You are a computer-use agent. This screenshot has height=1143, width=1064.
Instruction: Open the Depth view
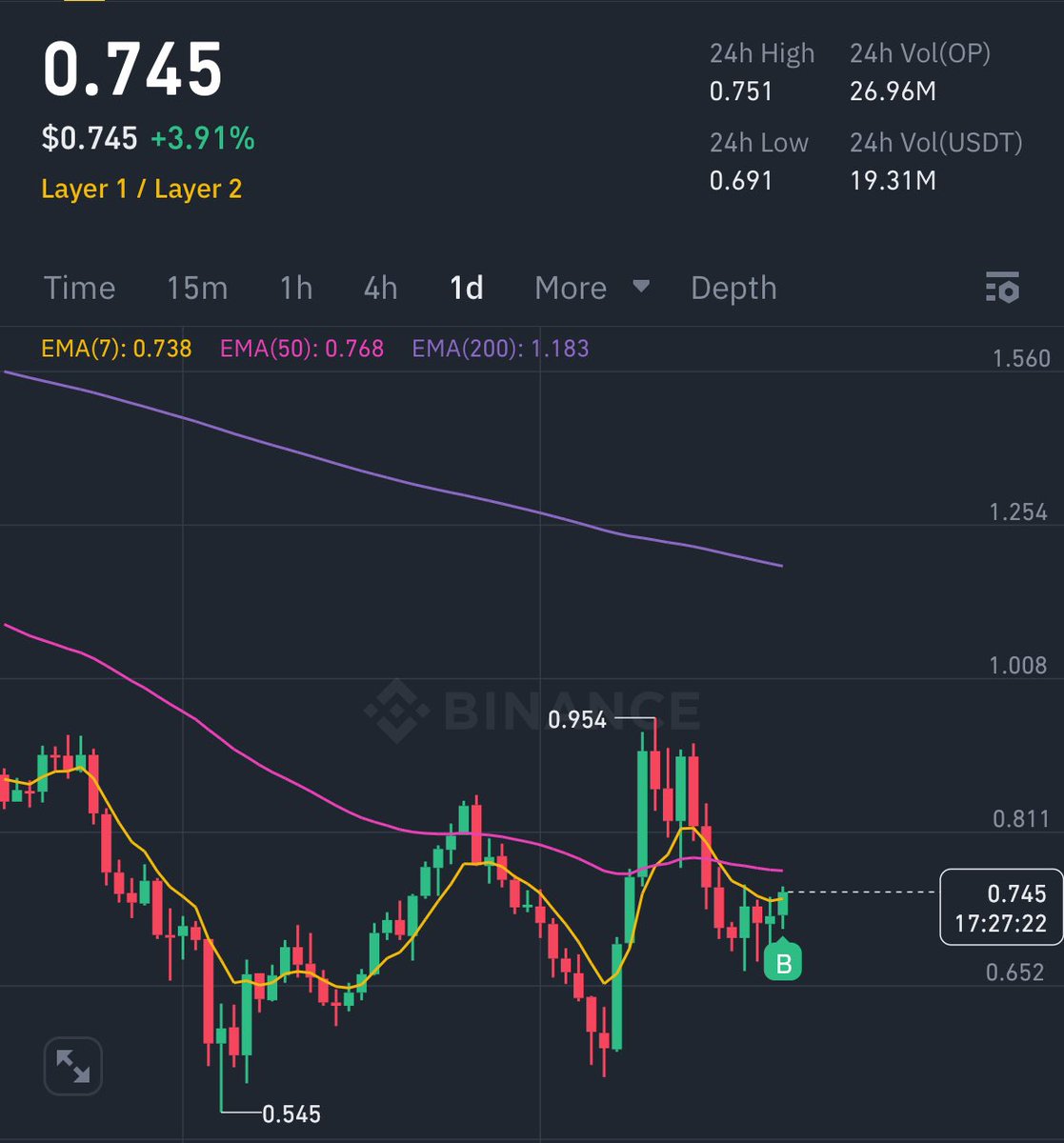pyautogui.click(x=733, y=288)
